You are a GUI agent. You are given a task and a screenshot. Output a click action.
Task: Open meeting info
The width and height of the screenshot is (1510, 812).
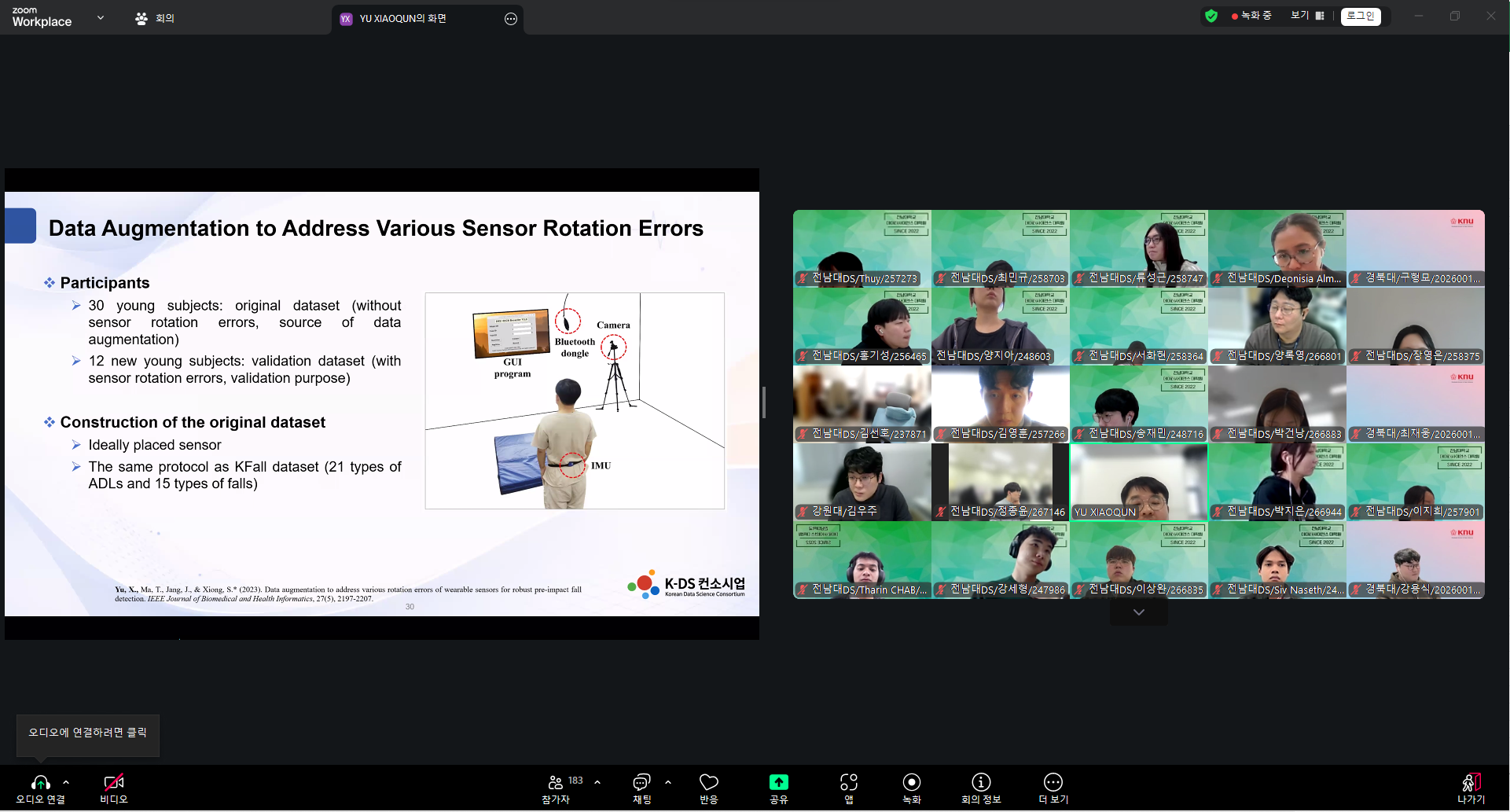pyautogui.click(x=980, y=783)
